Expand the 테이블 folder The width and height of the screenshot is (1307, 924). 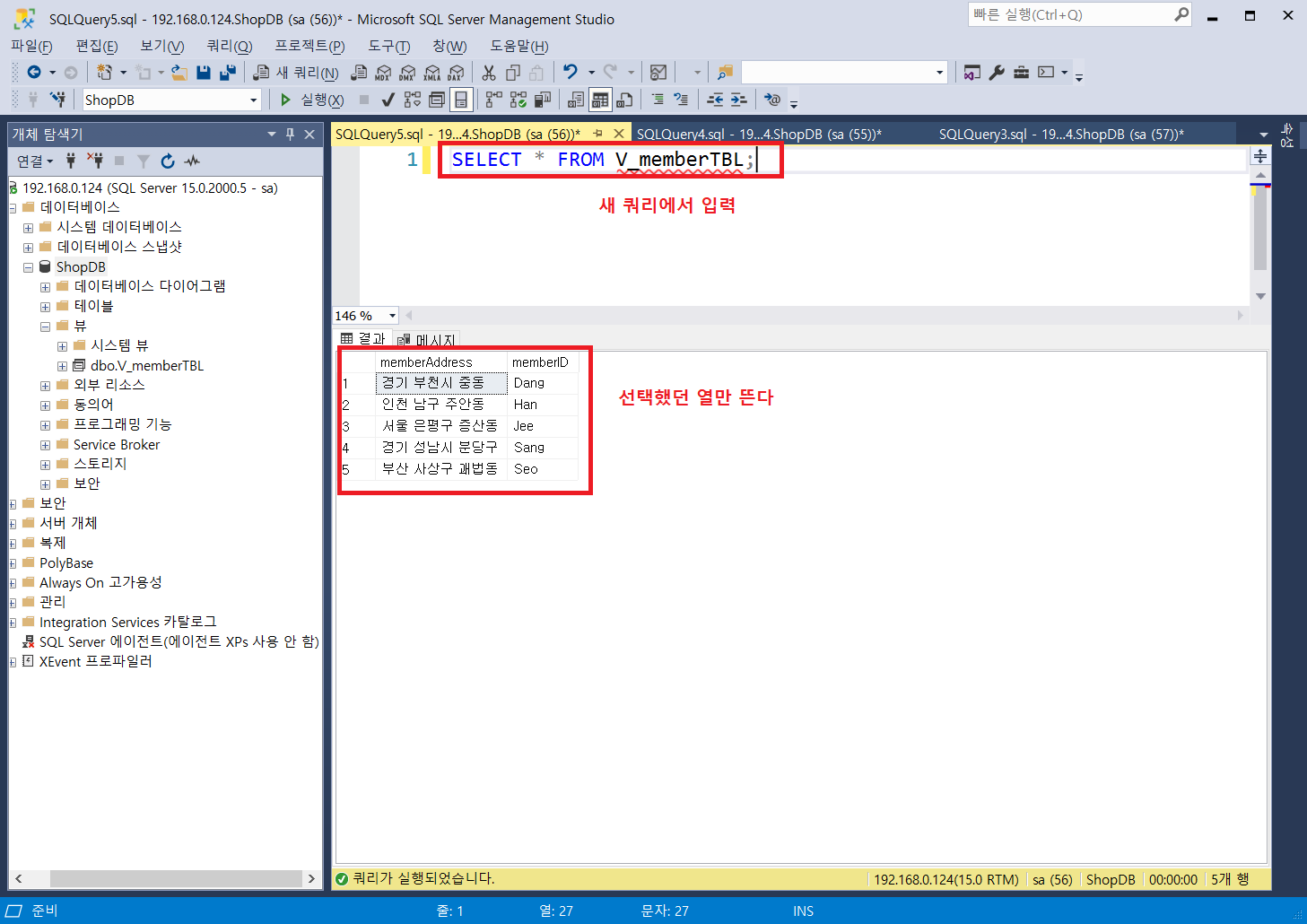[x=45, y=307]
